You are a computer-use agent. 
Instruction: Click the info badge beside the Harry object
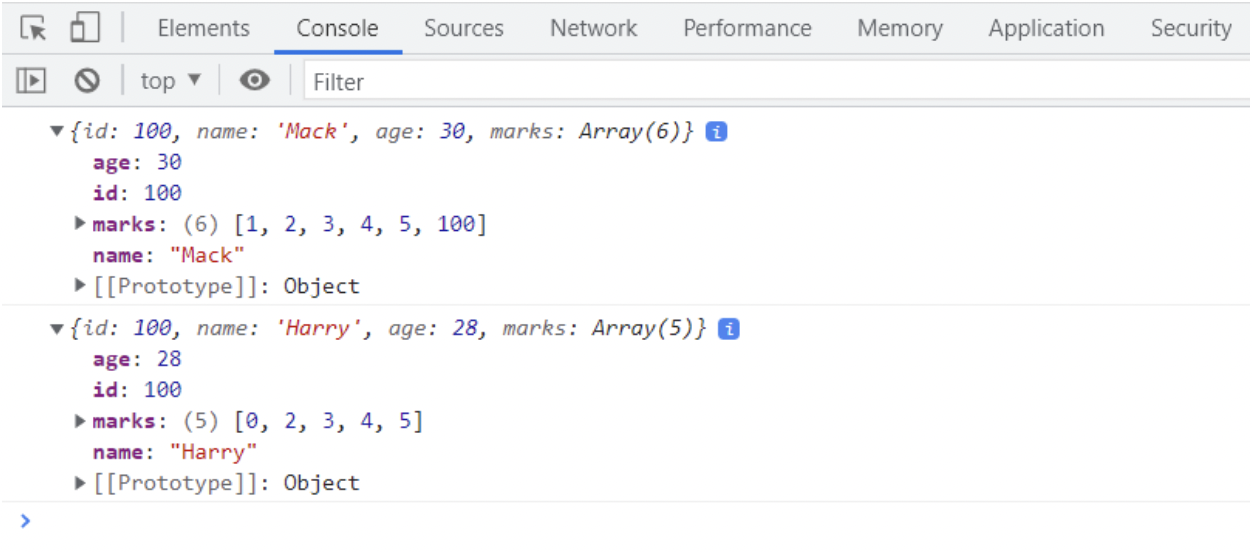point(729,329)
